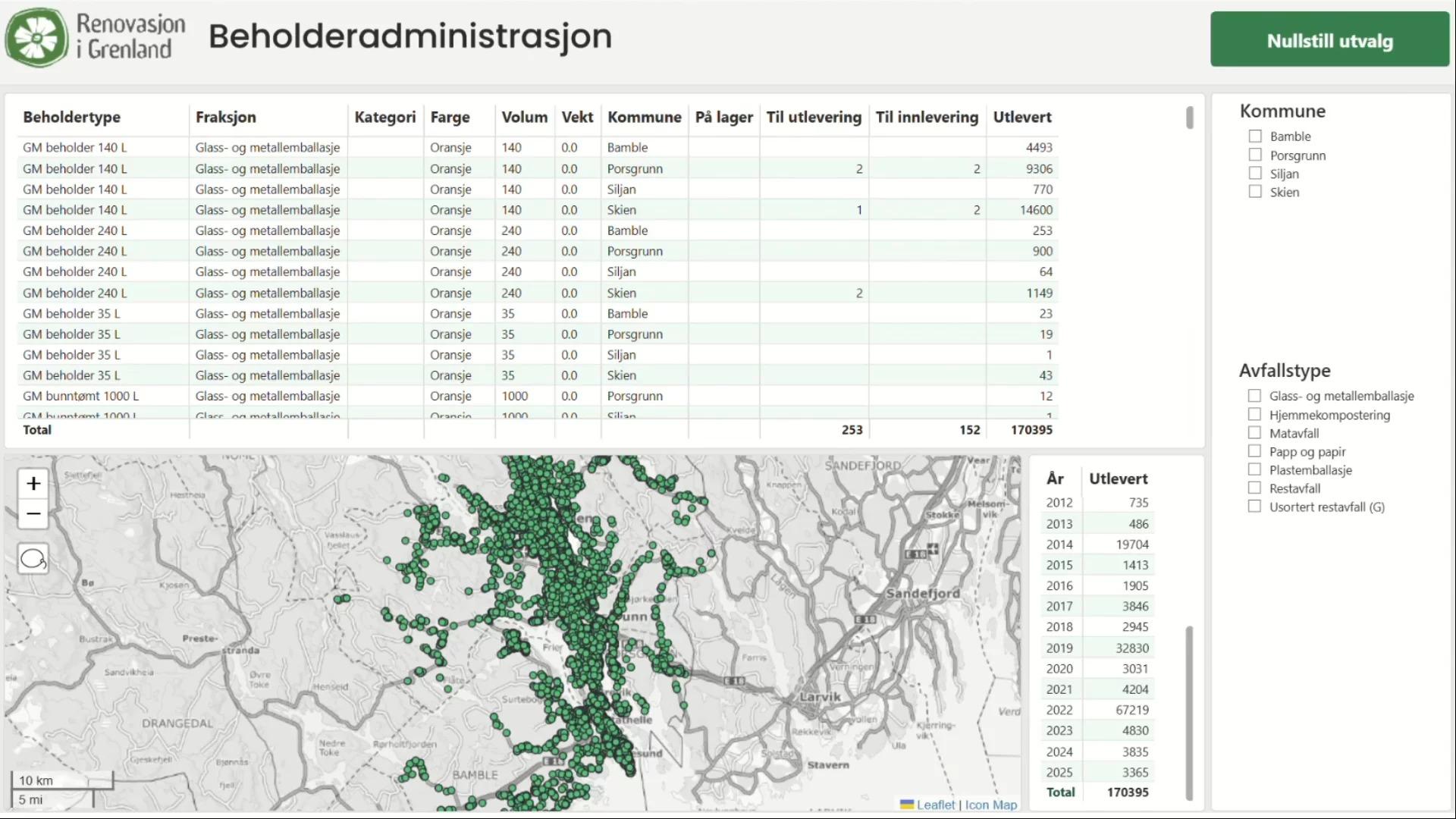Click the year table scrollbar thumb
Image resolution: width=1456 pixels, height=819 pixels.
pos(1189,711)
